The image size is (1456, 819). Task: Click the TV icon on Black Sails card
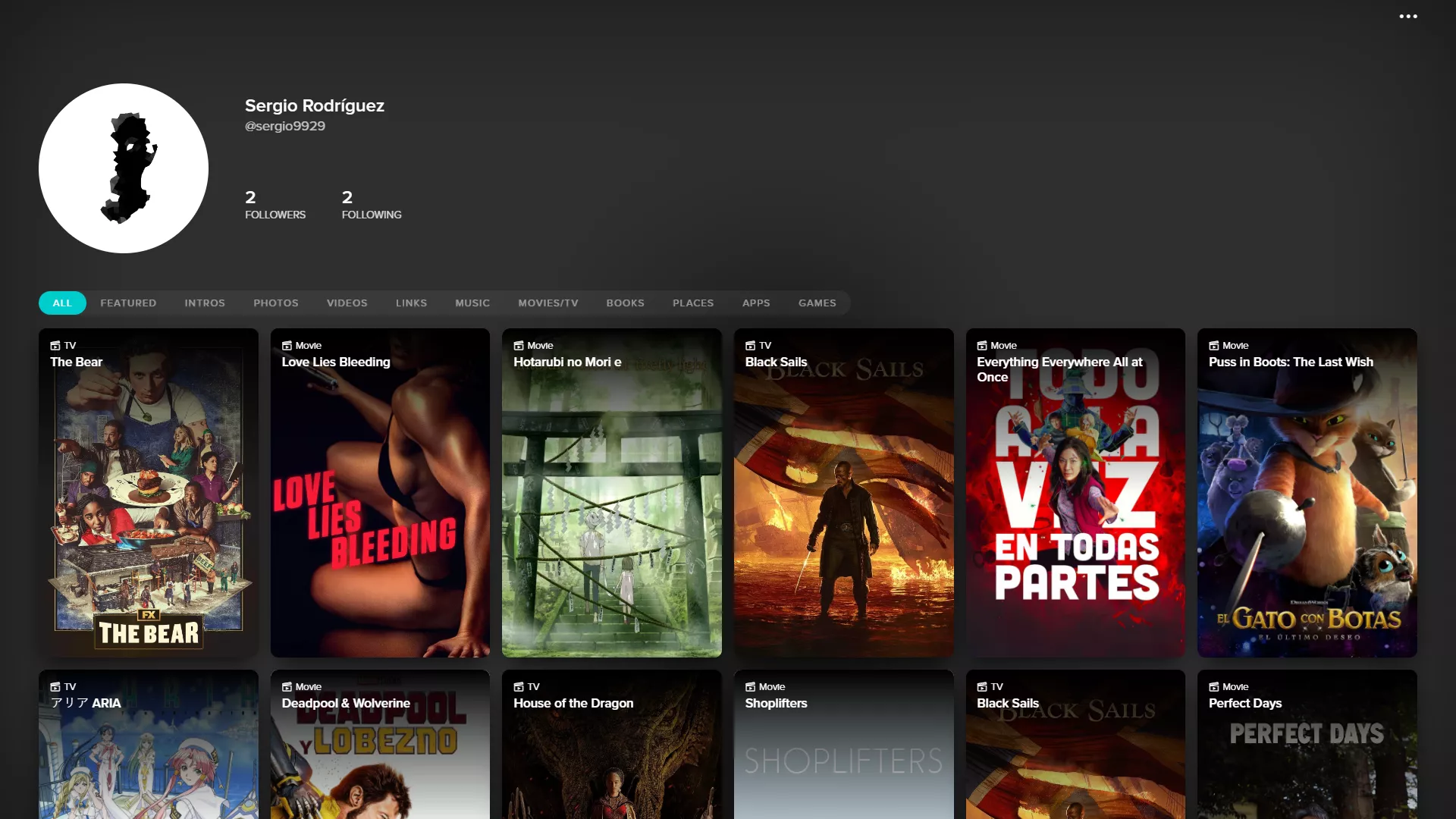752,345
